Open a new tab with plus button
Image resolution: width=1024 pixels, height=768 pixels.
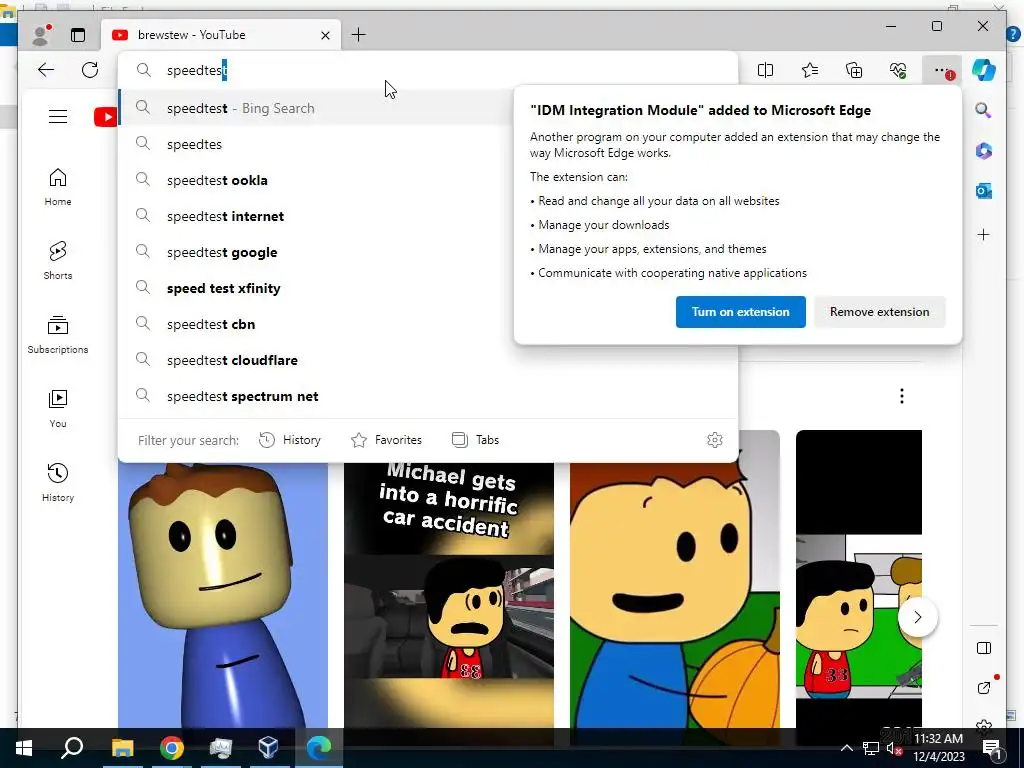pyautogui.click(x=359, y=35)
